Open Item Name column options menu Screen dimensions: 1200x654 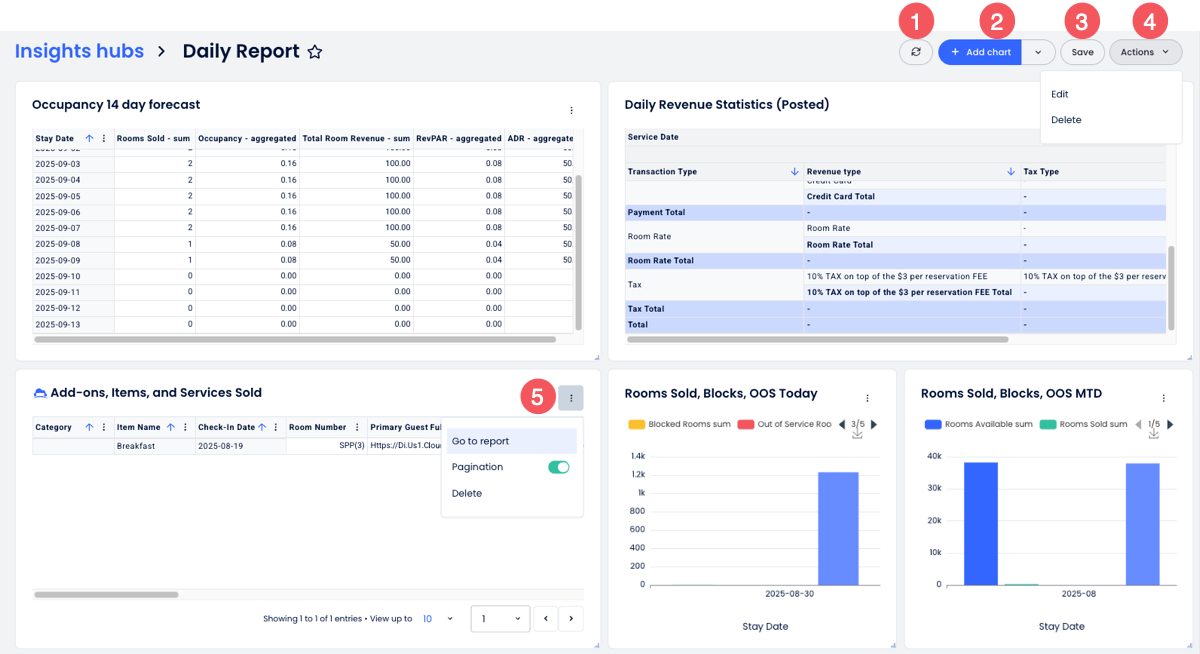click(185, 427)
